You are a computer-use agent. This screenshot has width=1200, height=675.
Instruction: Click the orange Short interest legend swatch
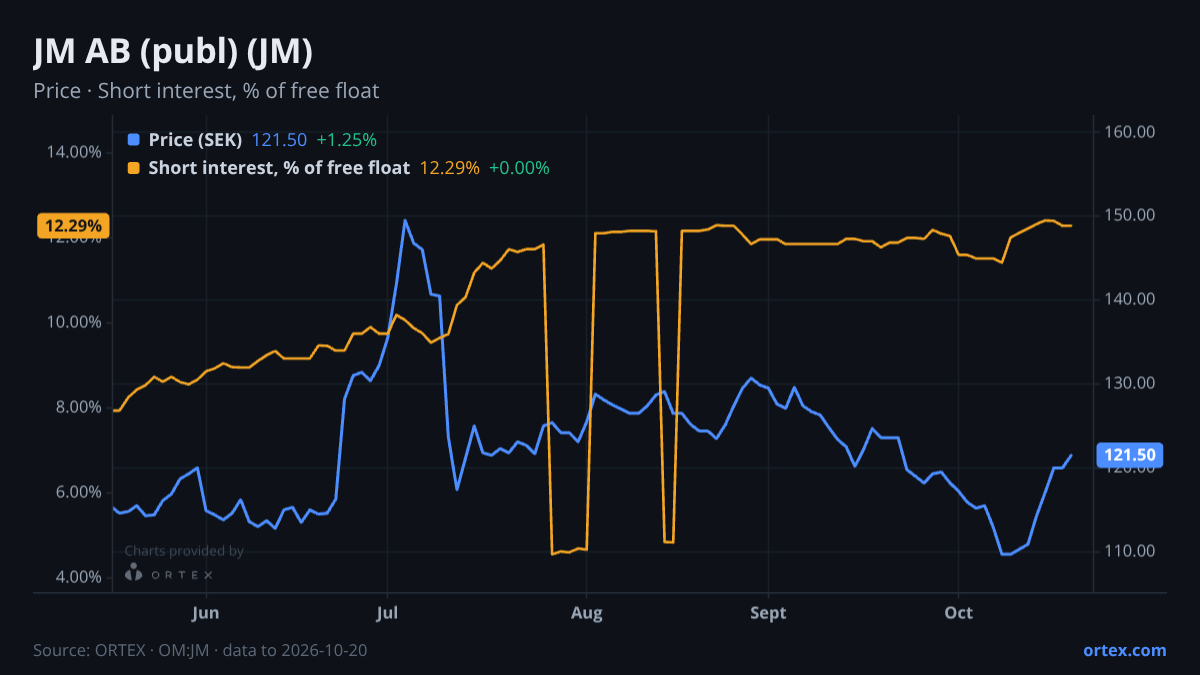[x=135, y=168]
